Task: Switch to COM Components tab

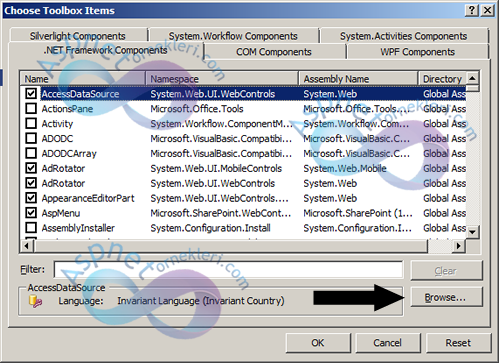Action: pyautogui.click(x=274, y=52)
